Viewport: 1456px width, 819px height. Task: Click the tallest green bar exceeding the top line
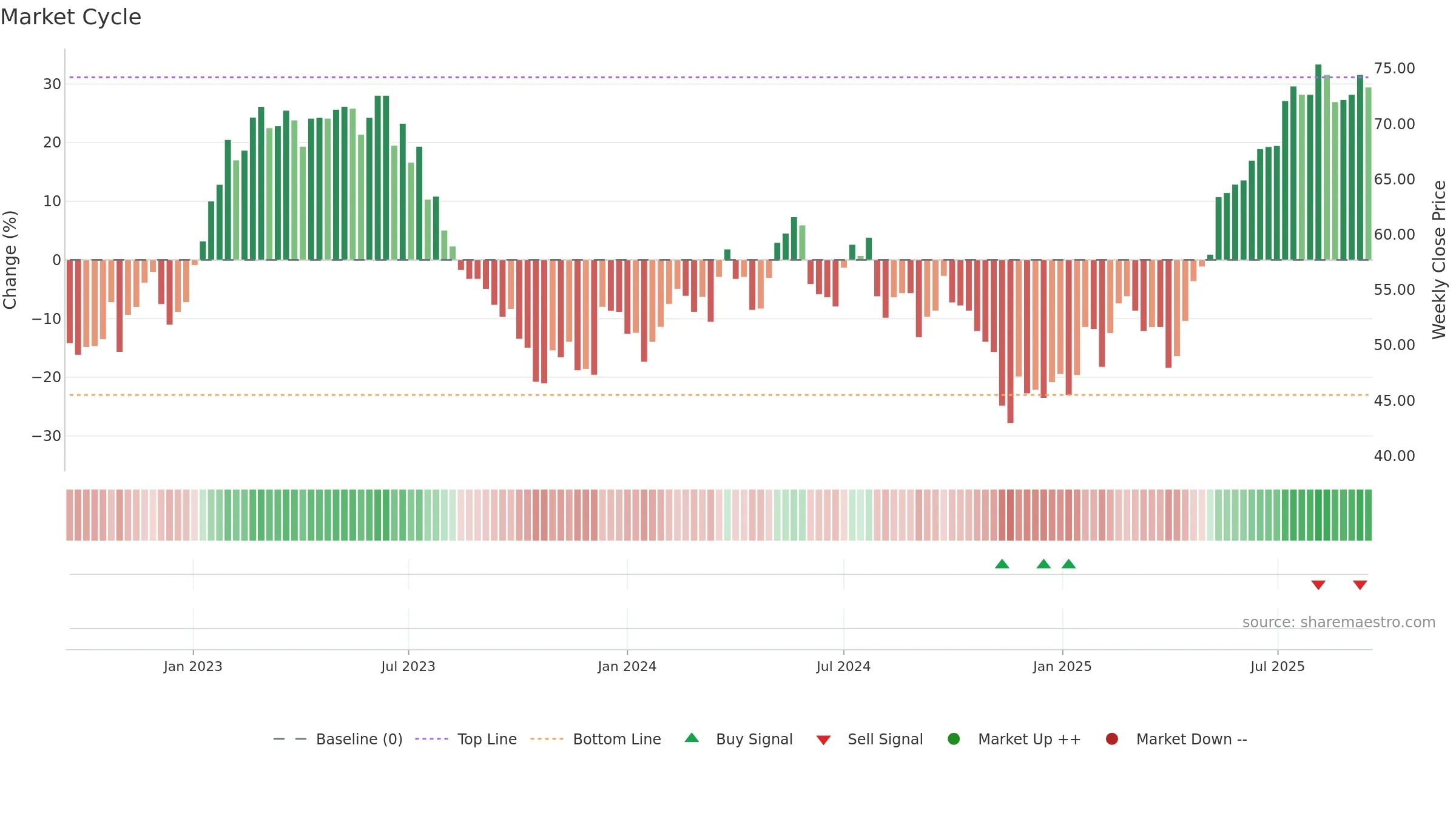[1318, 162]
